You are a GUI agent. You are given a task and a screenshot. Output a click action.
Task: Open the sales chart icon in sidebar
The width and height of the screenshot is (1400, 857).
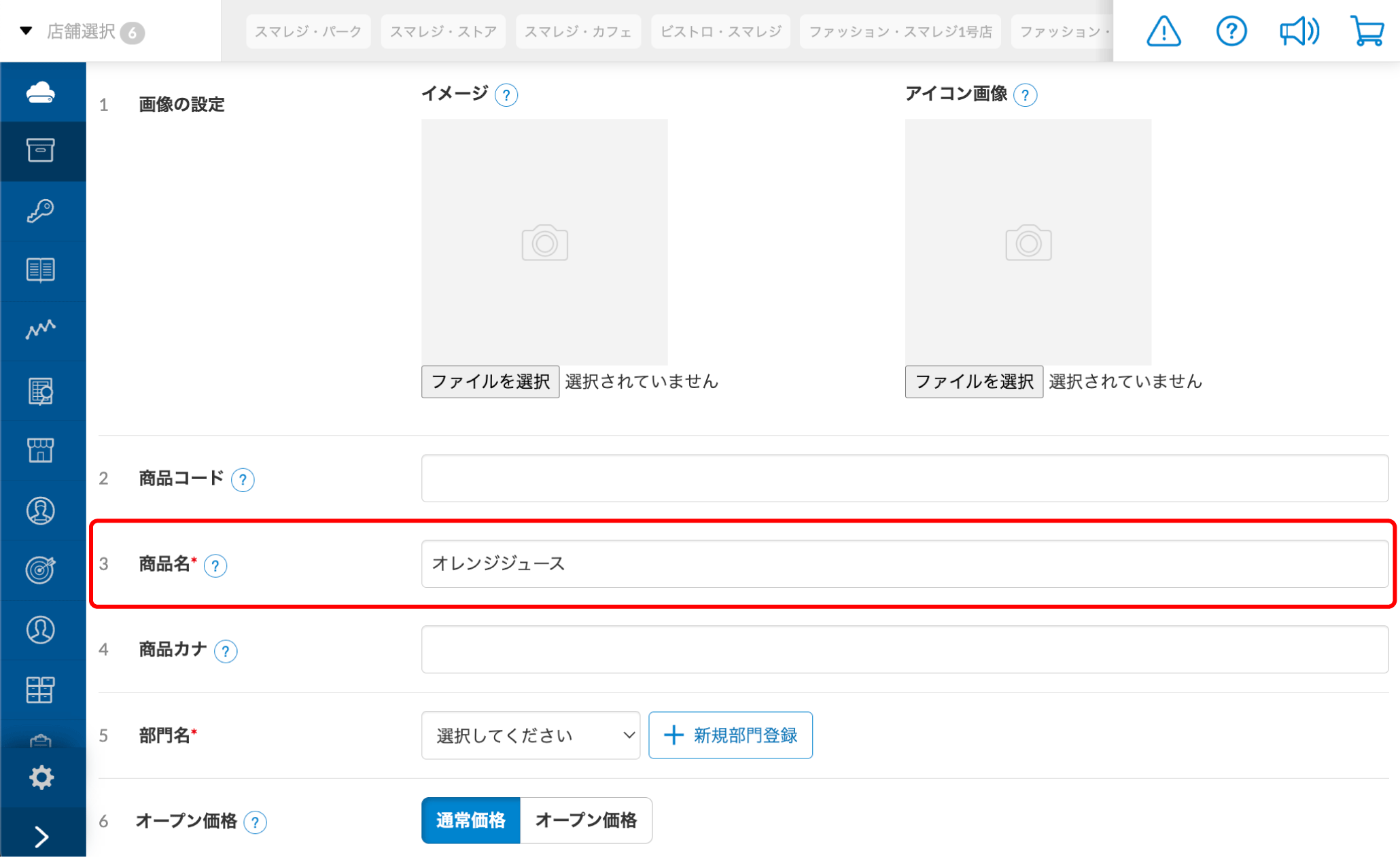42,330
